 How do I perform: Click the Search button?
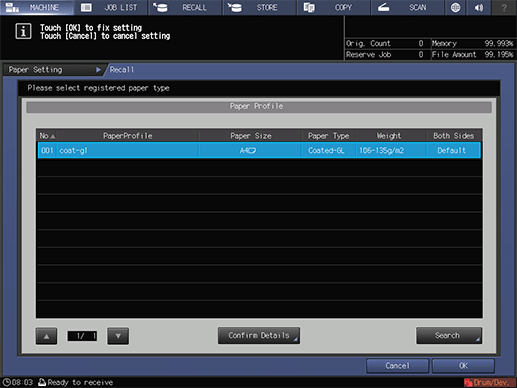click(x=449, y=335)
